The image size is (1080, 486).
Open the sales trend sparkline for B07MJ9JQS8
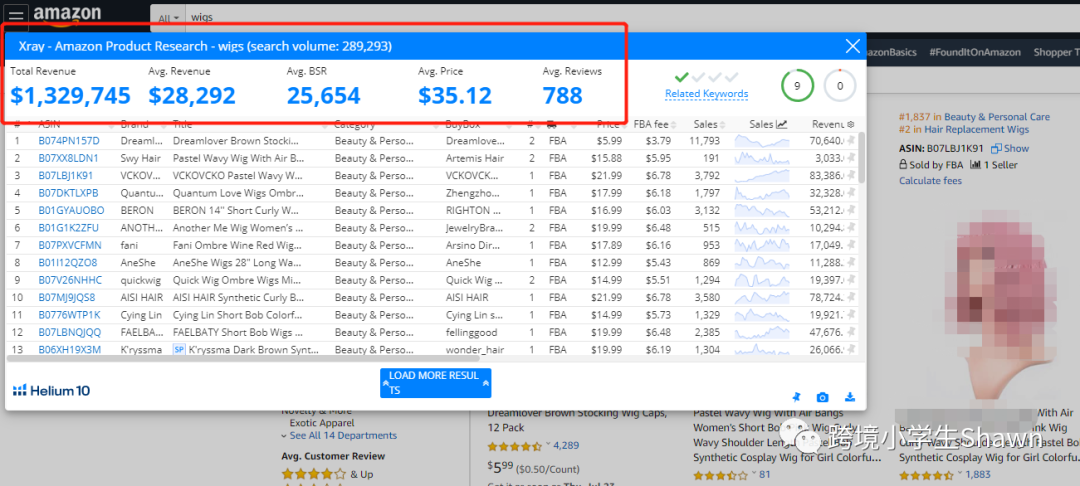pos(762,297)
